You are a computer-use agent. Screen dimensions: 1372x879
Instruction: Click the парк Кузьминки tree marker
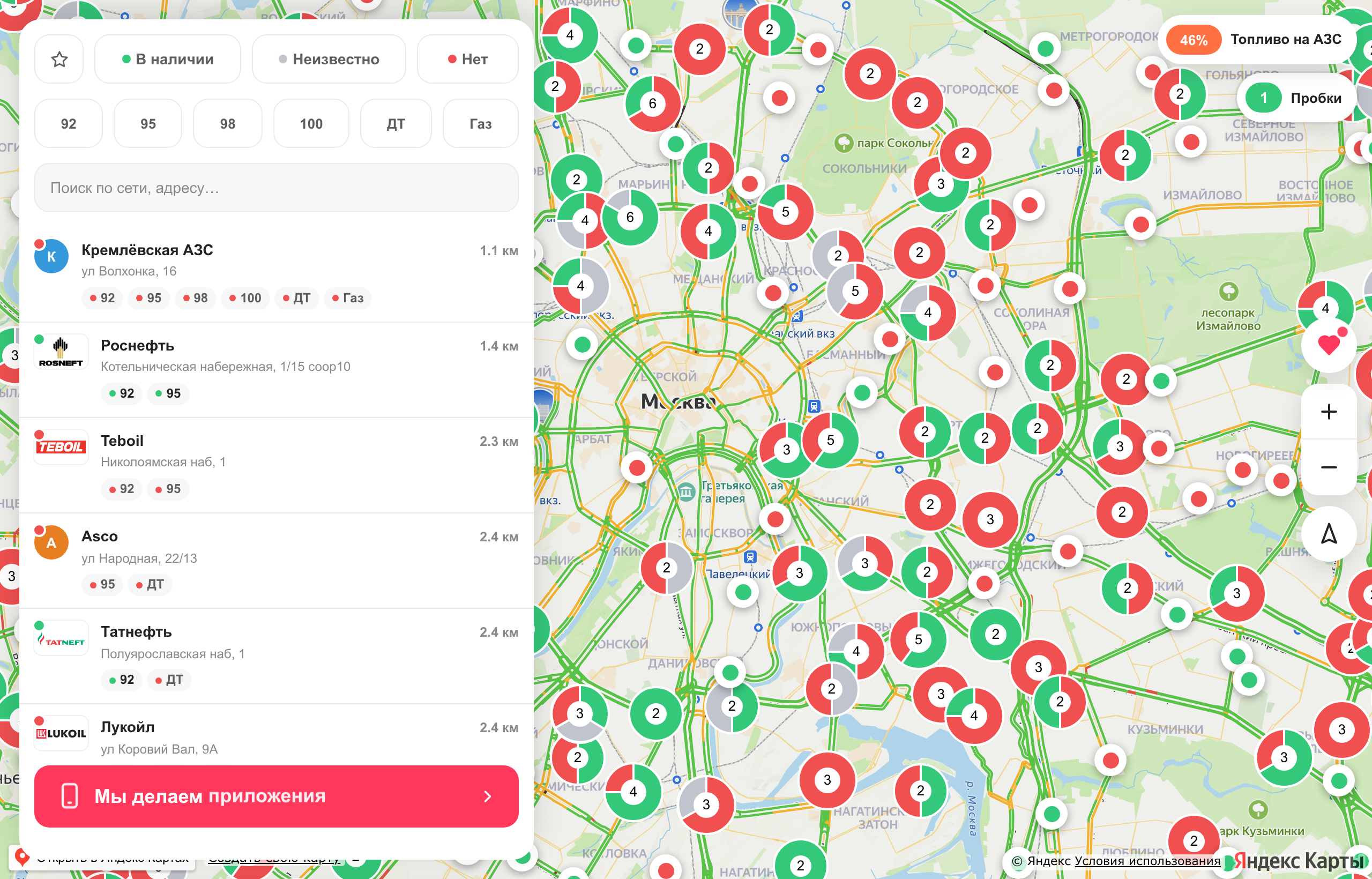(x=1258, y=809)
